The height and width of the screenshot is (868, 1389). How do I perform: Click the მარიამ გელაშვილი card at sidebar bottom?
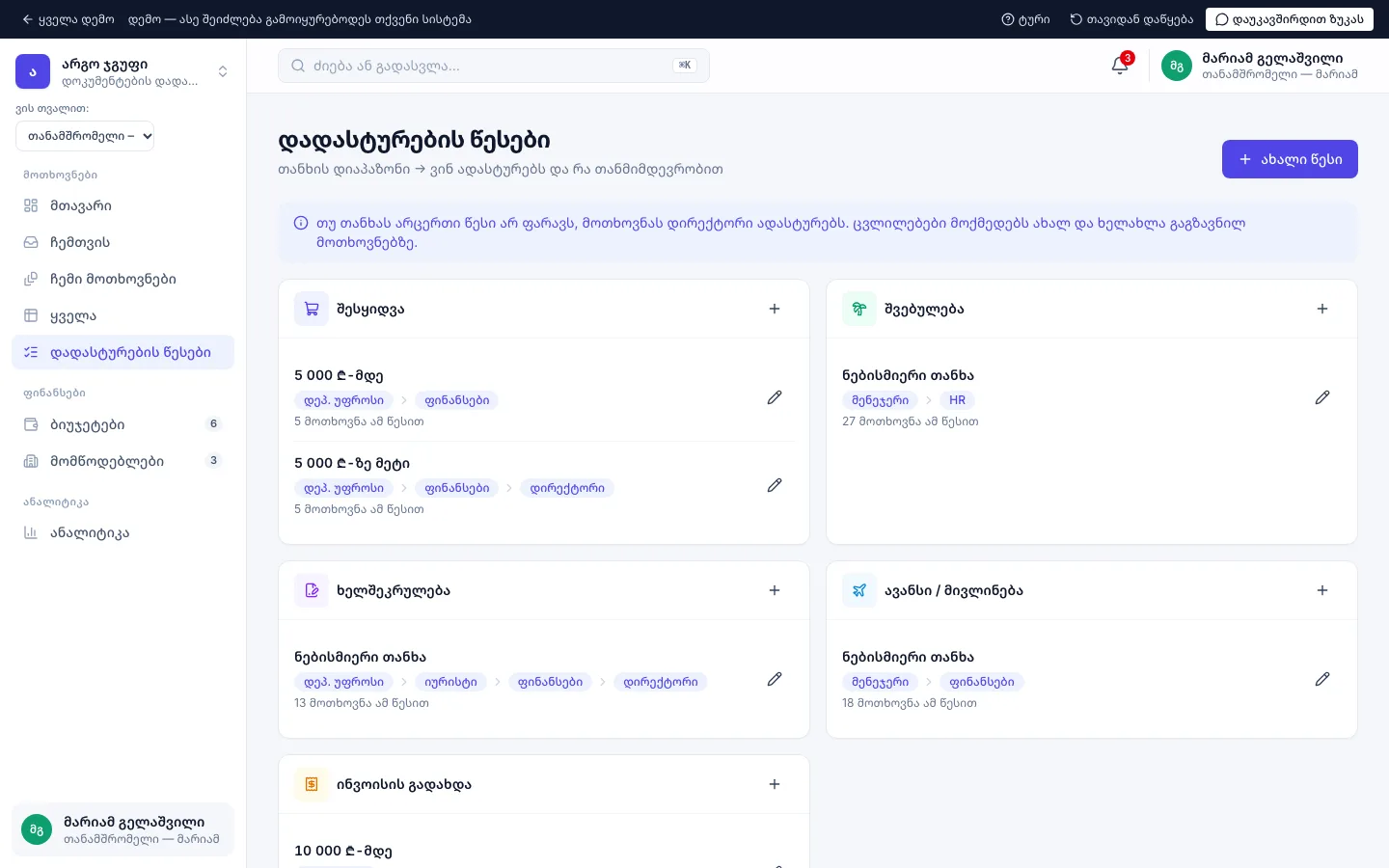tap(123, 829)
